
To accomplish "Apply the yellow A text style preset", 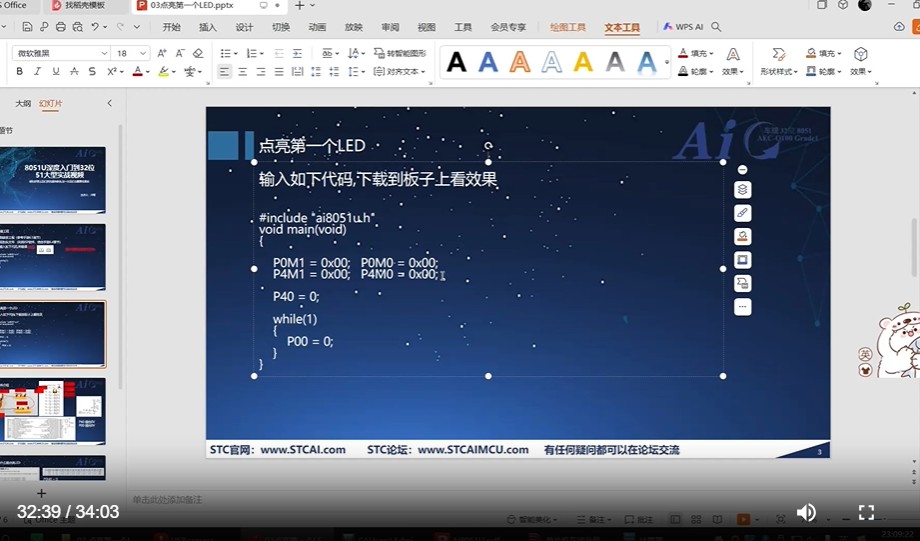I will pyautogui.click(x=583, y=62).
